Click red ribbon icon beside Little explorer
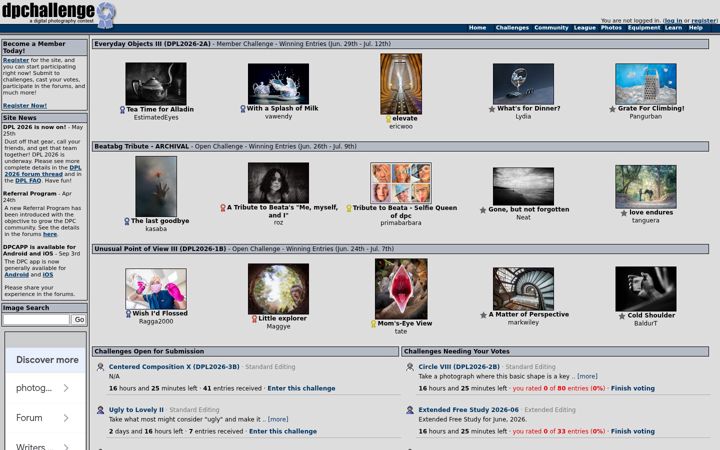The image size is (720, 450). click(254, 319)
